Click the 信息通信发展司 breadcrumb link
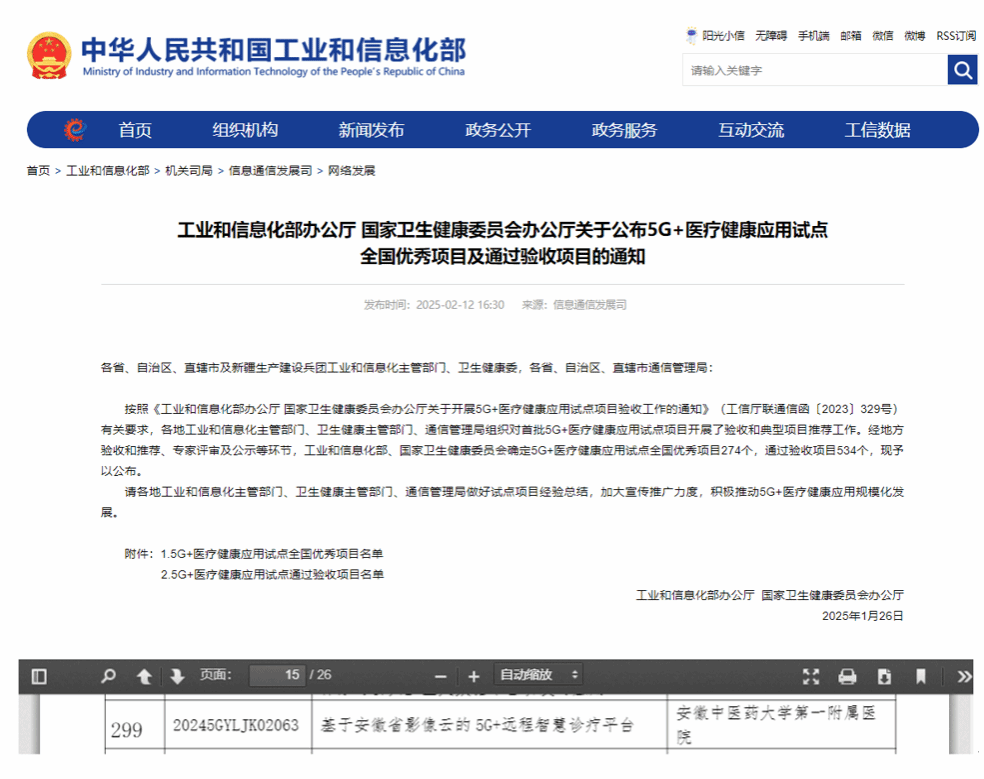Viewport: 984px width, 779px height. pyautogui.click(x=270, y=171)
